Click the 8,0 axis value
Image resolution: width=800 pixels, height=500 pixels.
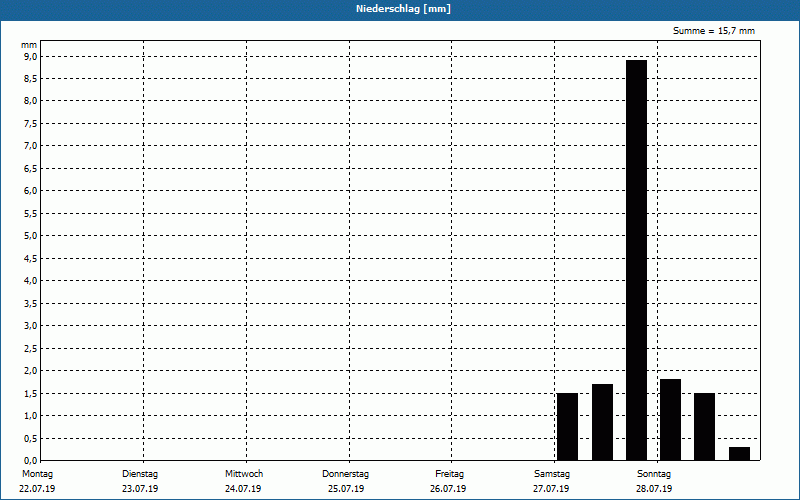point(31,101)
